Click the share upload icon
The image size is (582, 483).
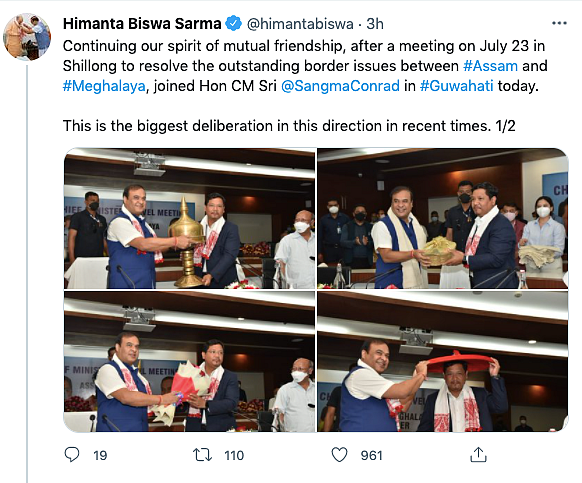[x=478, y=454]
